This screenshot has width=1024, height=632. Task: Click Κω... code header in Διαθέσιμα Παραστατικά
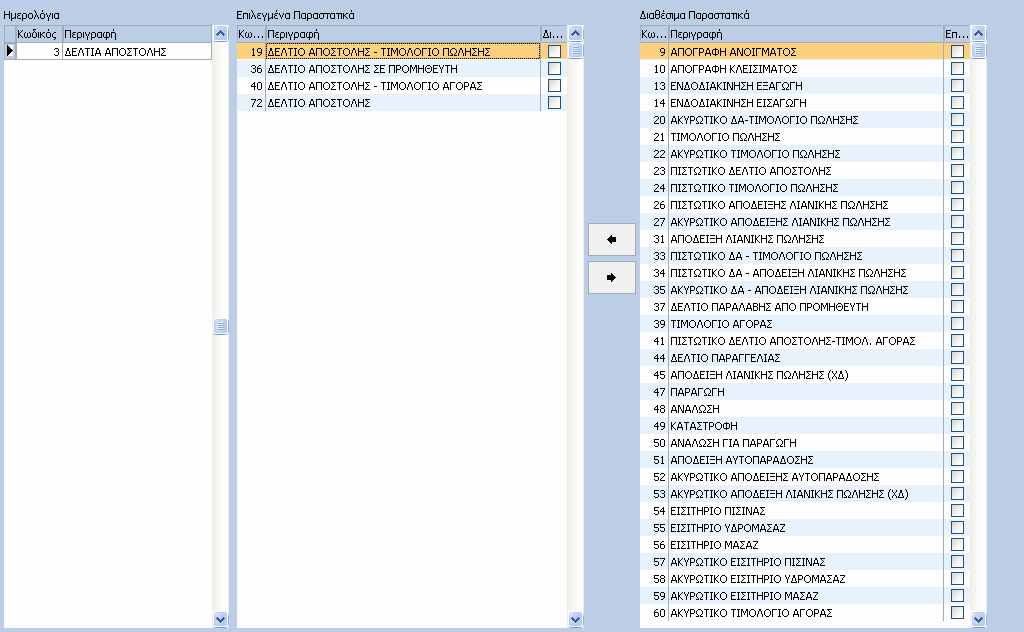(x=654, y=33)
